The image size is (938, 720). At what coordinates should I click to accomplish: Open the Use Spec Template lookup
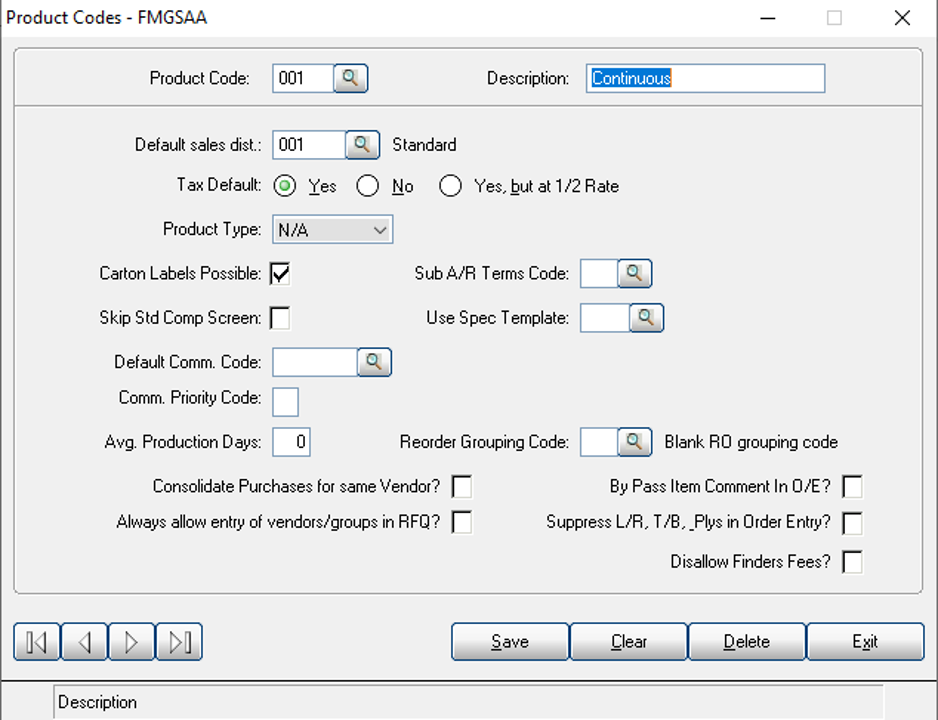pos(647,318)
